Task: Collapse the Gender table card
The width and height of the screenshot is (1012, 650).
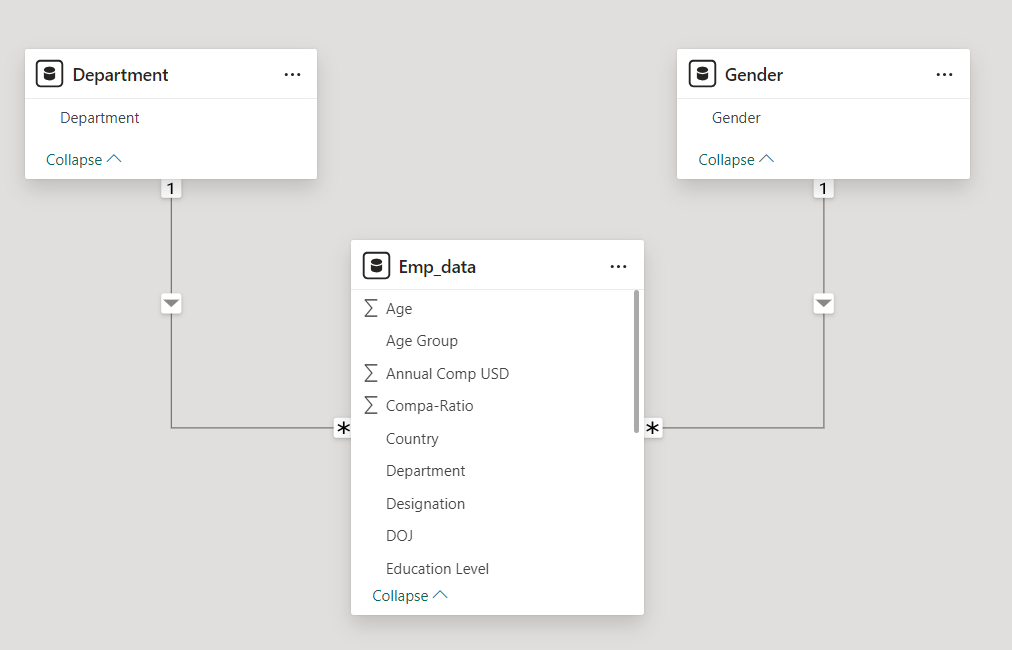Action: [736, 160]
